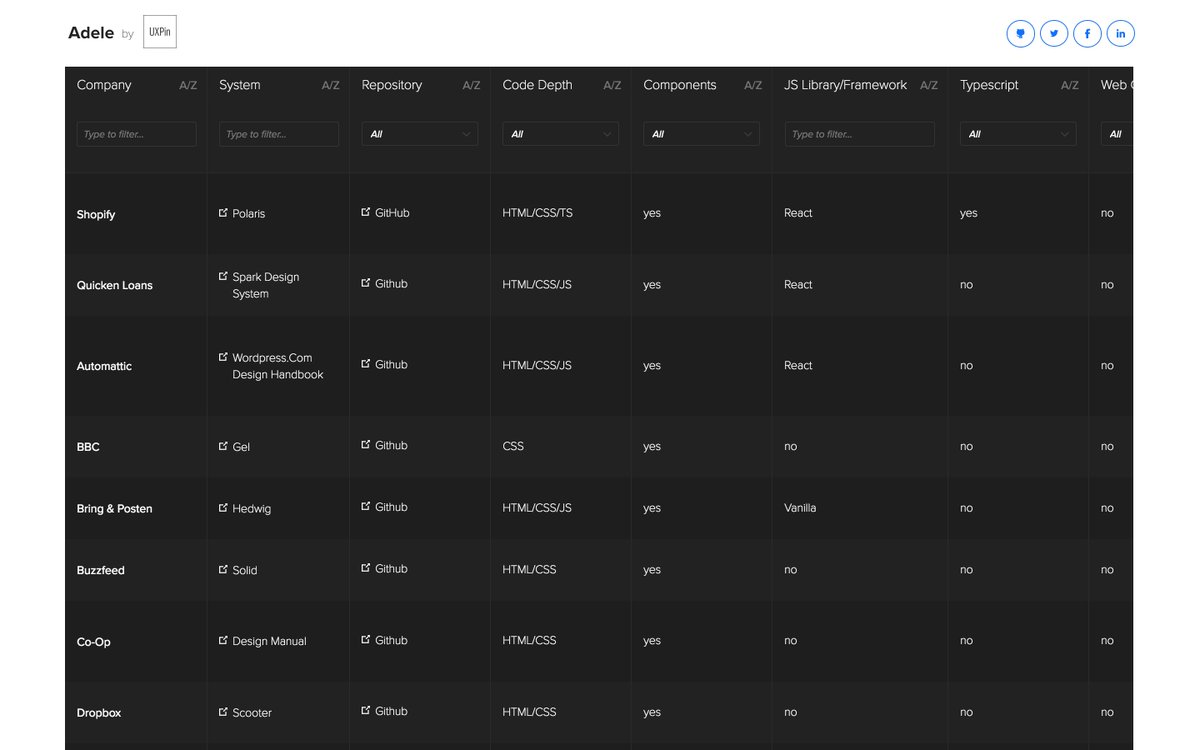Image resolution: width=1200 pixels, height=750 pixels.
Task: Click the BBC company cell
Action: tap(88, 447)
